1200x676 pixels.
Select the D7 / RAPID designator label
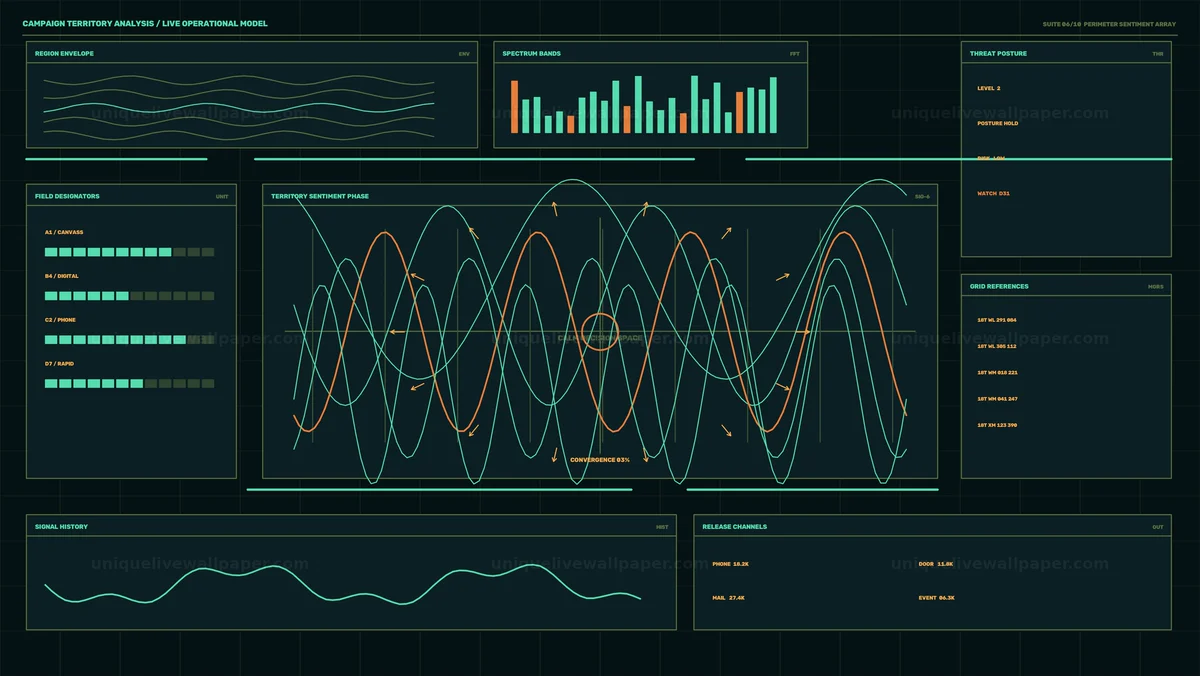(60, 364)
